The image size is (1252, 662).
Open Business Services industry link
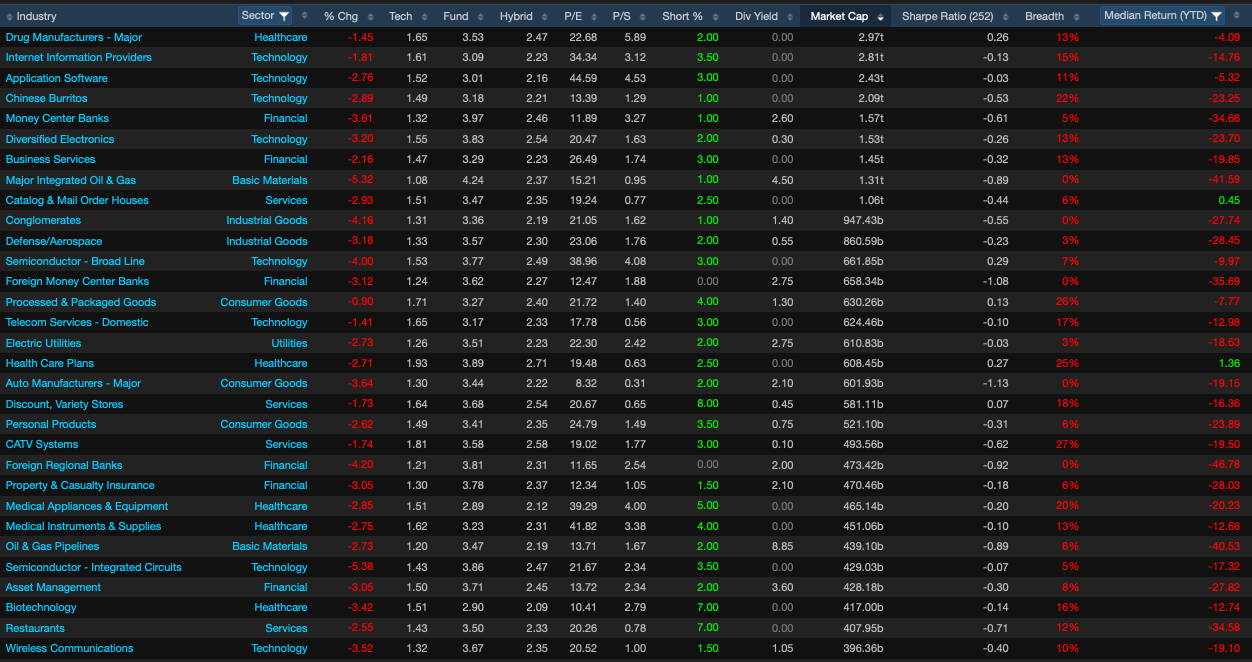tap(51, 159)
